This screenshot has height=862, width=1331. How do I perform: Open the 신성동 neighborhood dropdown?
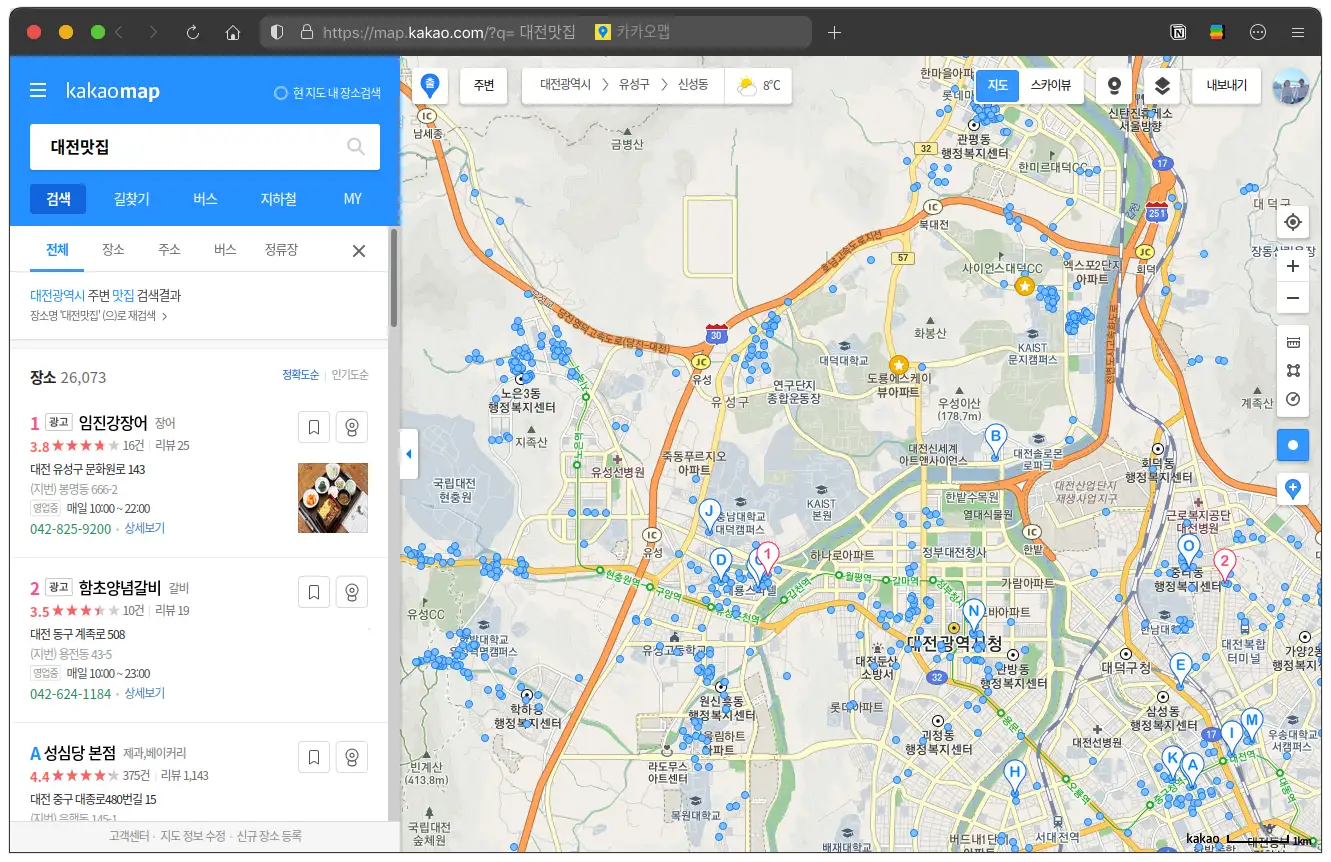tap(693, 86)
